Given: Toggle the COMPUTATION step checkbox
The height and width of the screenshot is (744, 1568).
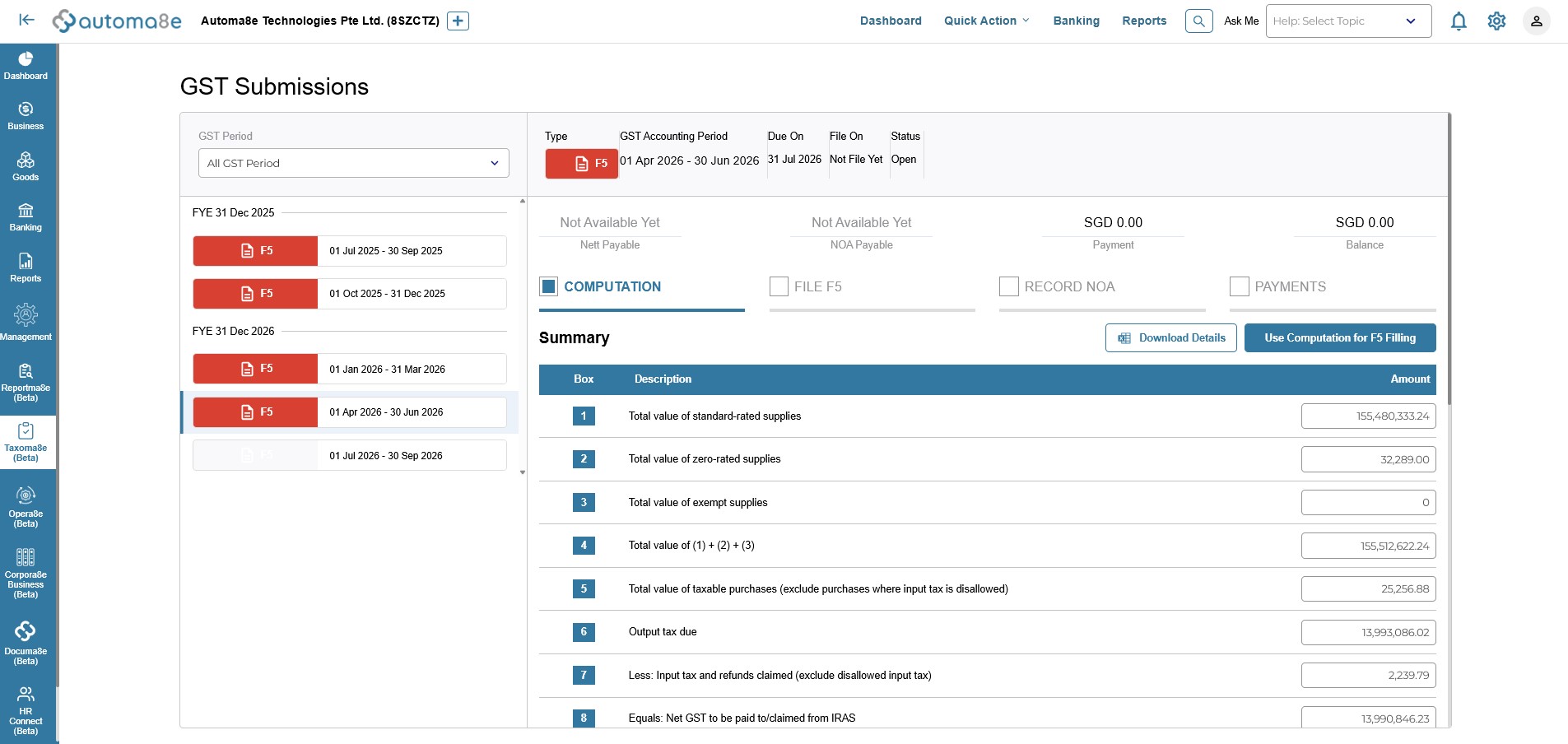Looking at the screenshot, I should pos(548,286).
